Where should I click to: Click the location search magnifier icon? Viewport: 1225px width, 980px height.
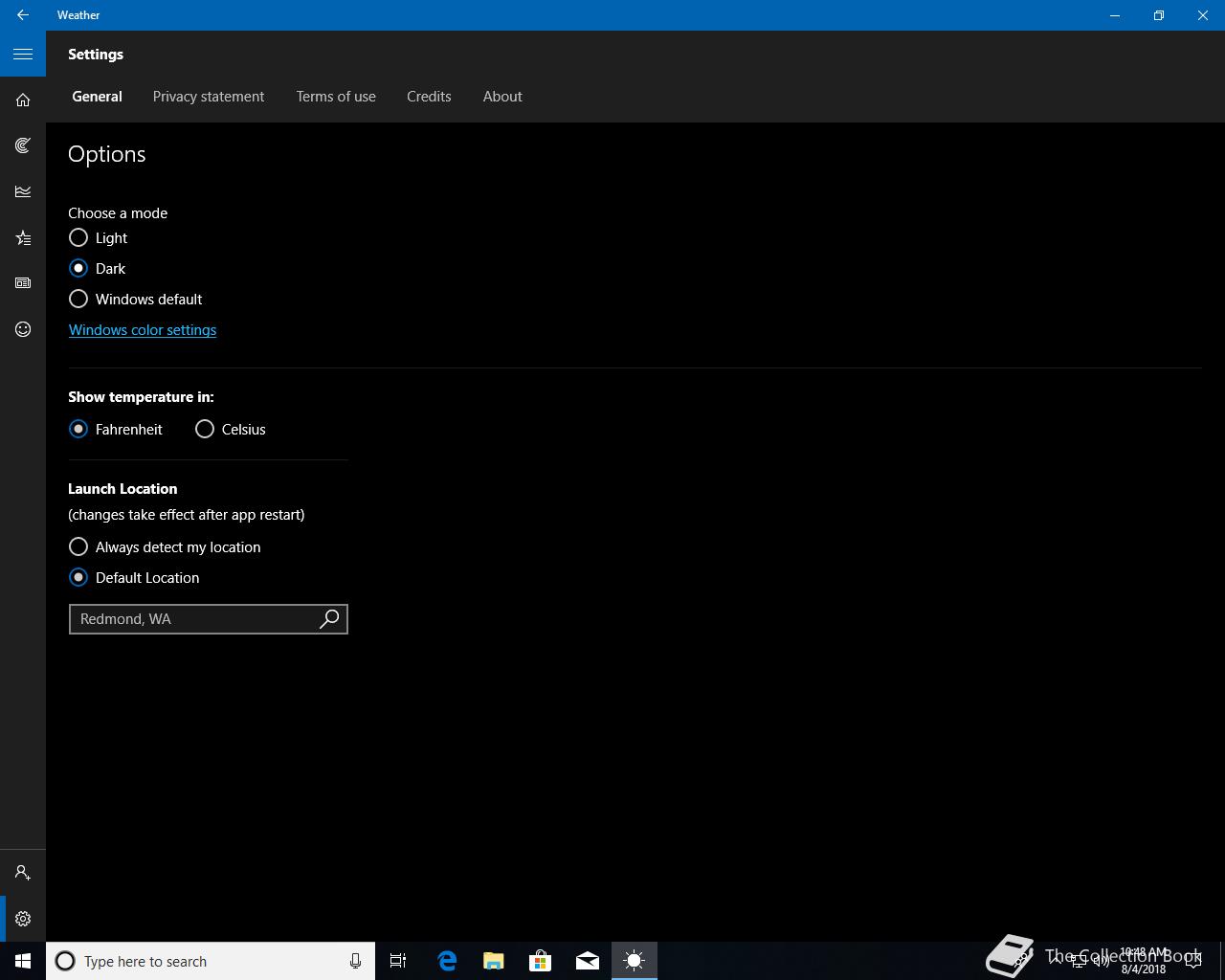click(x=329, y=619)
